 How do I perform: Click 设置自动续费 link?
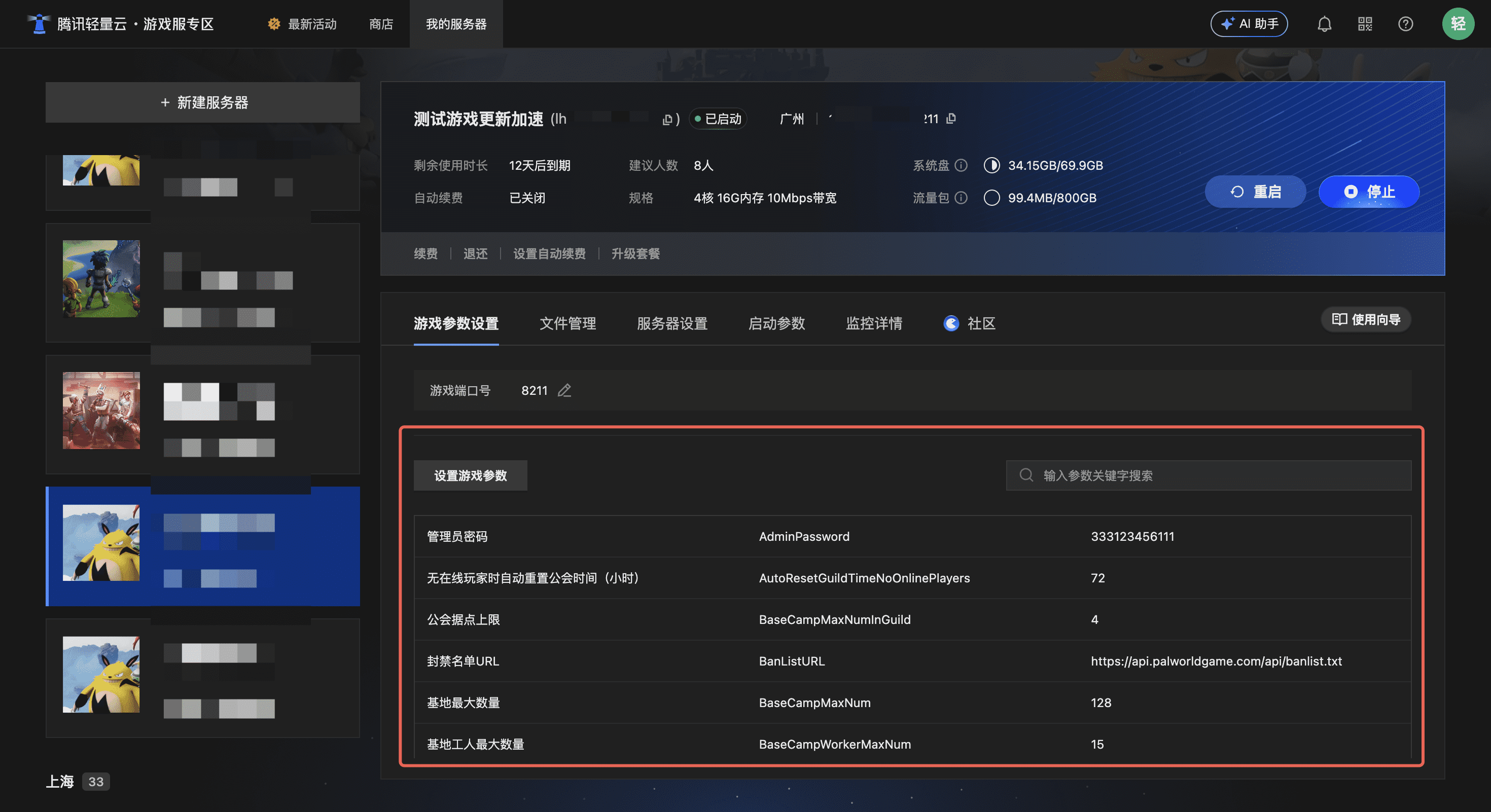pyautogui.click(x=549, y=253)
